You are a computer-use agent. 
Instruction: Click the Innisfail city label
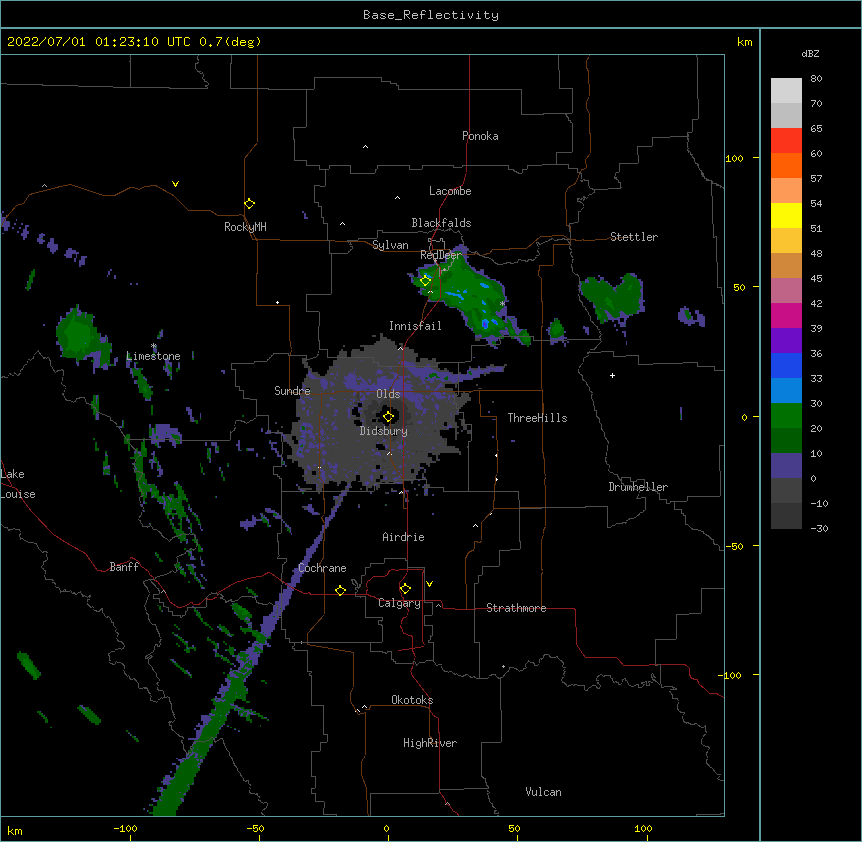[415, 326]
